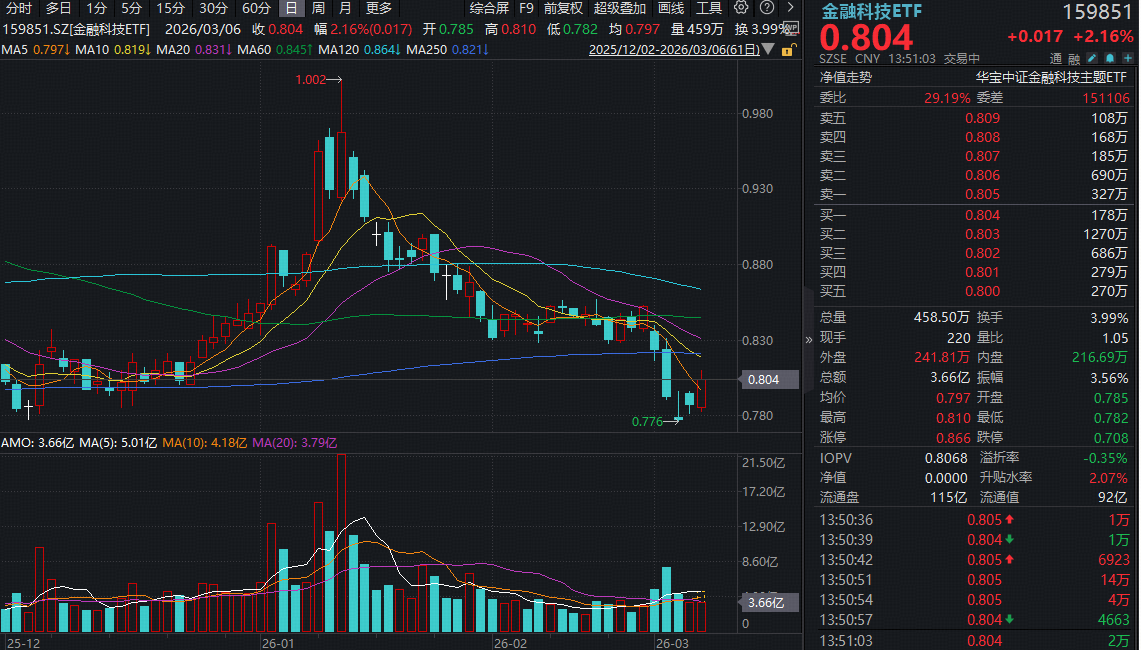The height and width of the screenshot is (650, 1141).
Task: Click the help question-mark icon
Action: pyautogui.click(x=767, y=8)
